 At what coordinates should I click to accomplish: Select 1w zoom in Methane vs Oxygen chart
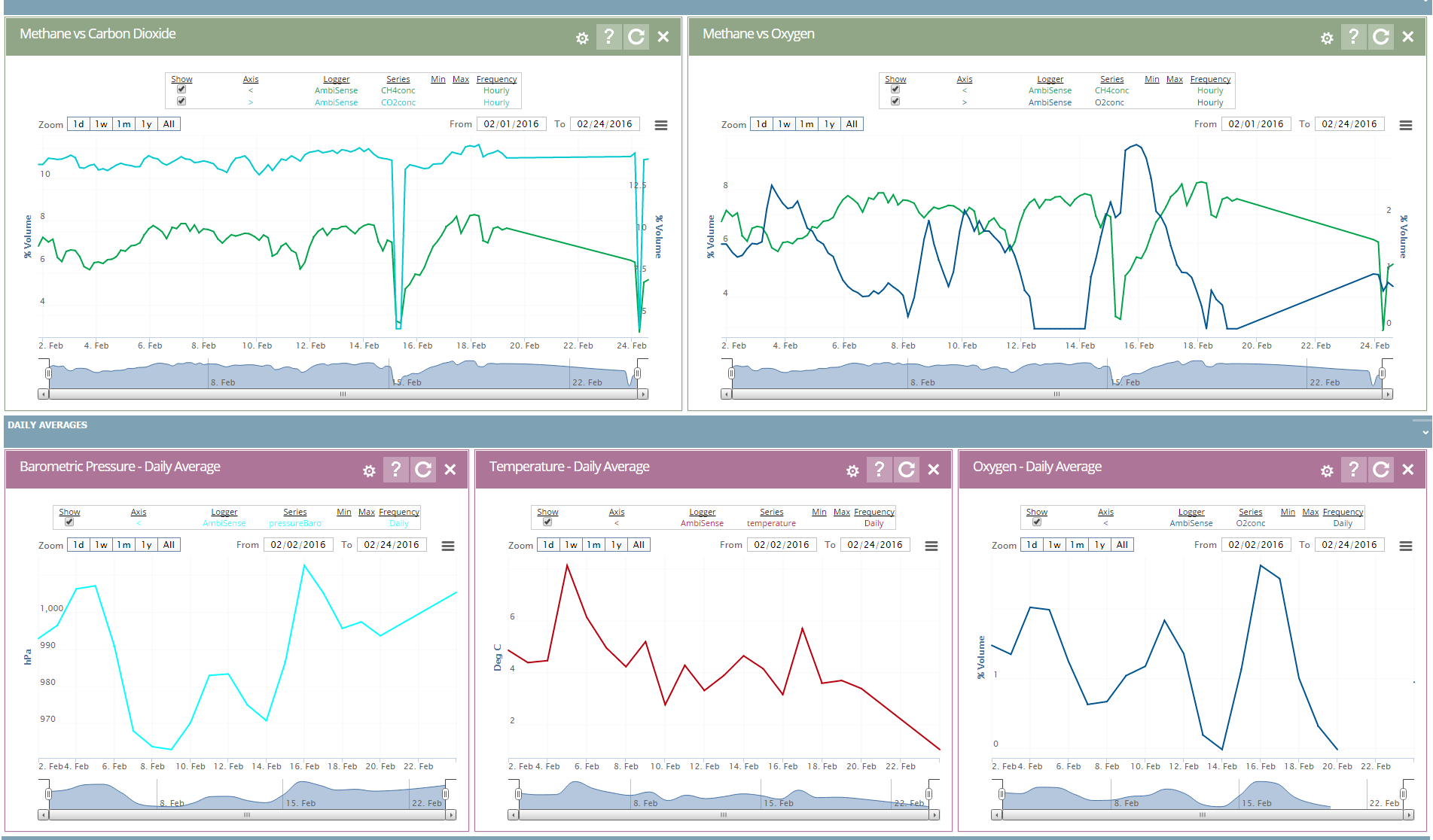pyautogui.click(x=784, y=124)
